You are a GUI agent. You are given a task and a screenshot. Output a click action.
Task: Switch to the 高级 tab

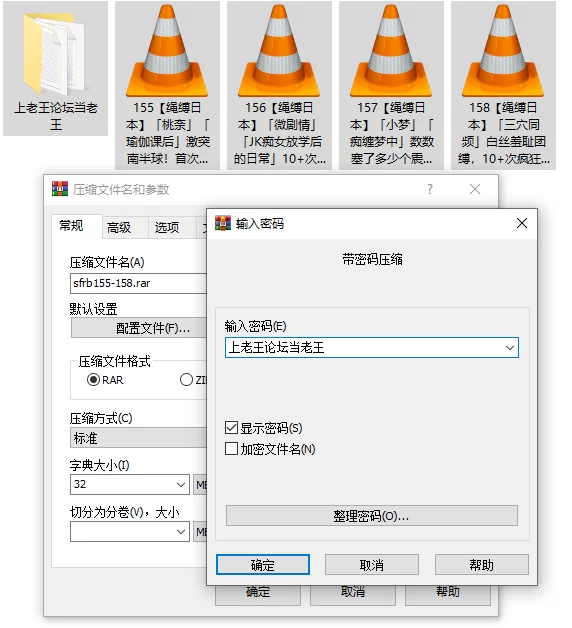click(x=119, y=227)
